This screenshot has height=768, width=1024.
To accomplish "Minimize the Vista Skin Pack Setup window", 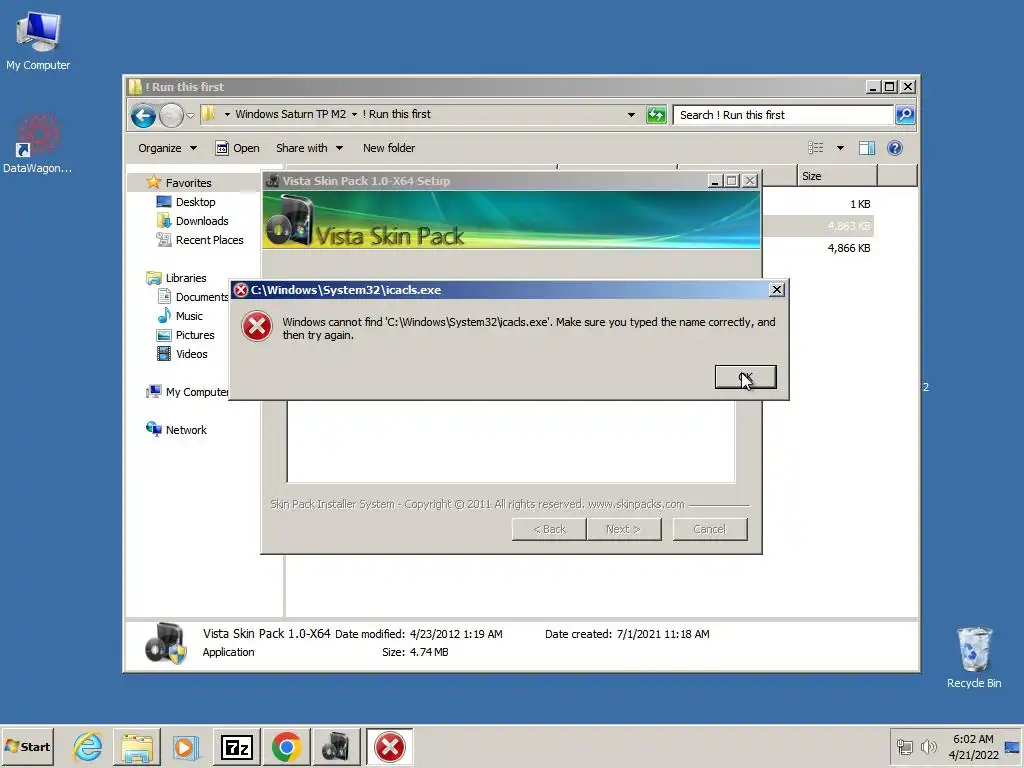I will [715, 181].
